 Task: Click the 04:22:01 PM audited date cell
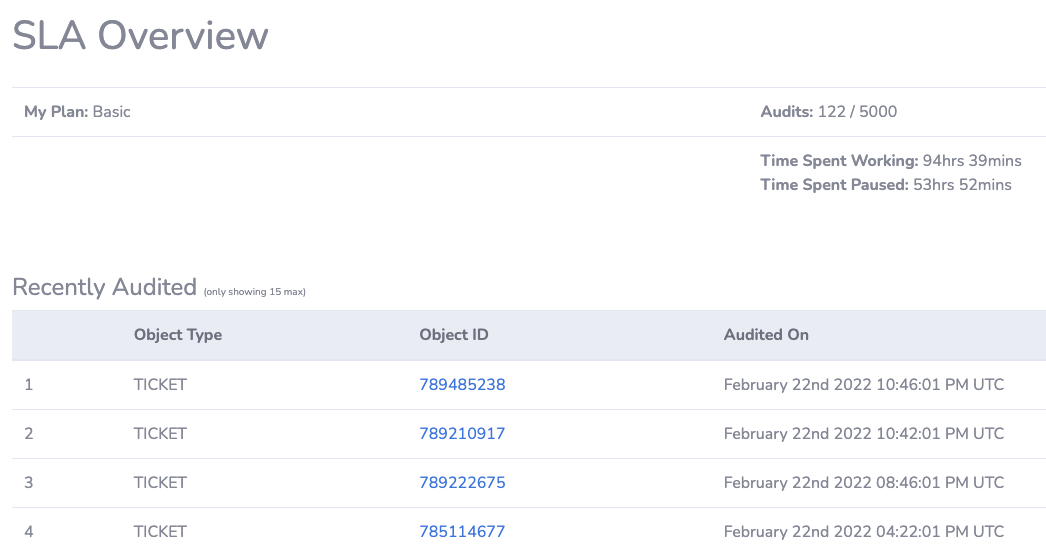pyautogui.click(x=864, y=532)
